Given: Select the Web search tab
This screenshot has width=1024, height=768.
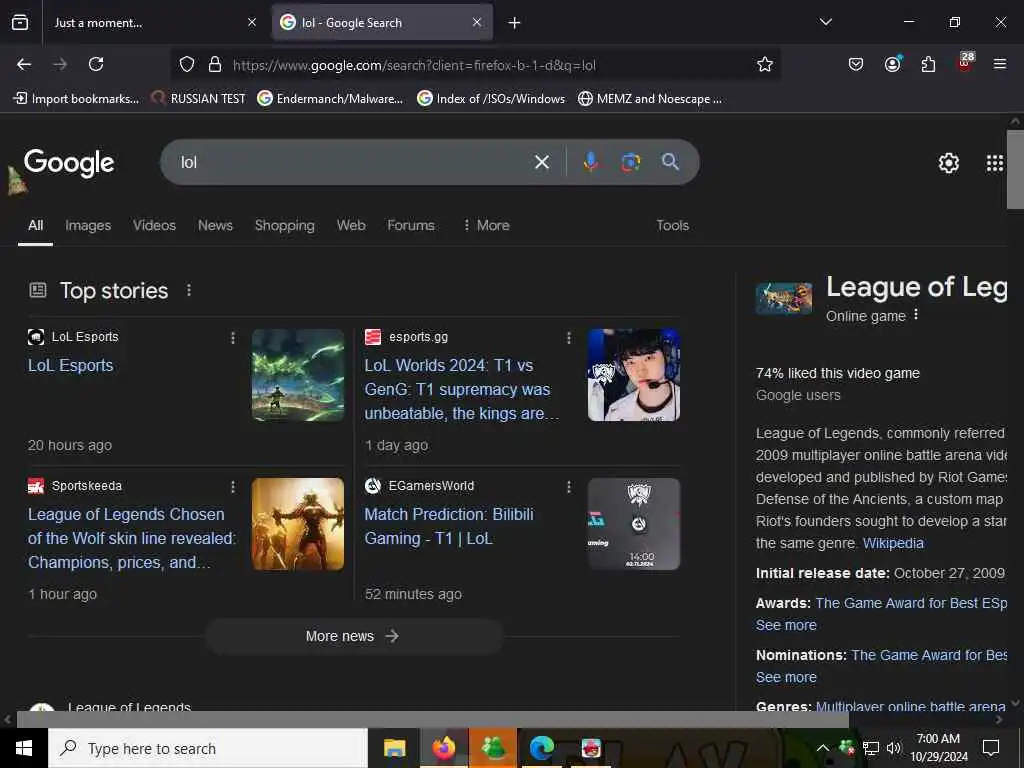Looking at the screenshot, I should coord(351,225).
